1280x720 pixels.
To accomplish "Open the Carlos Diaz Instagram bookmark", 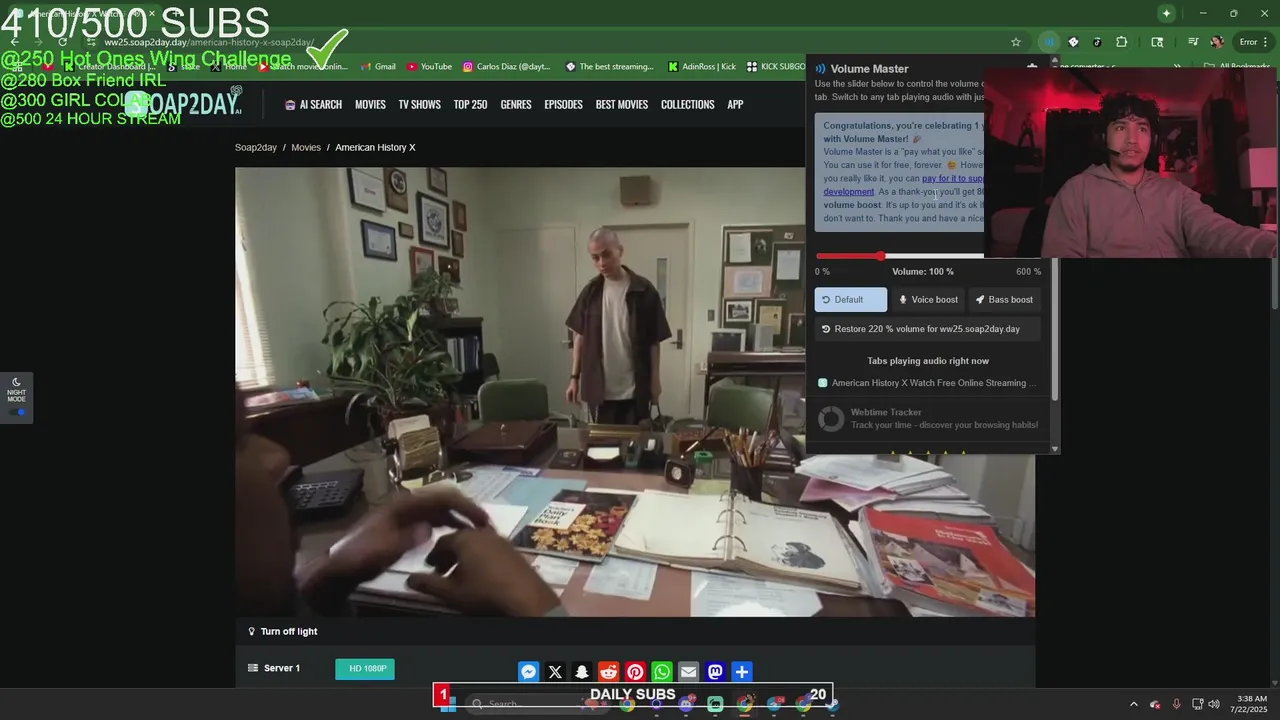I will [508, 67].
